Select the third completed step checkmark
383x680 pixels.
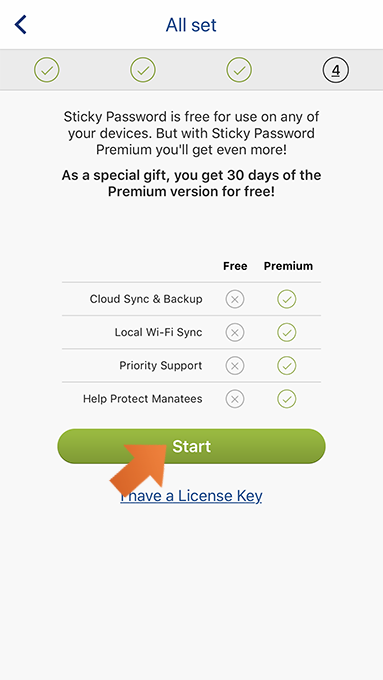pyautogui.click(x=239, y=70)
